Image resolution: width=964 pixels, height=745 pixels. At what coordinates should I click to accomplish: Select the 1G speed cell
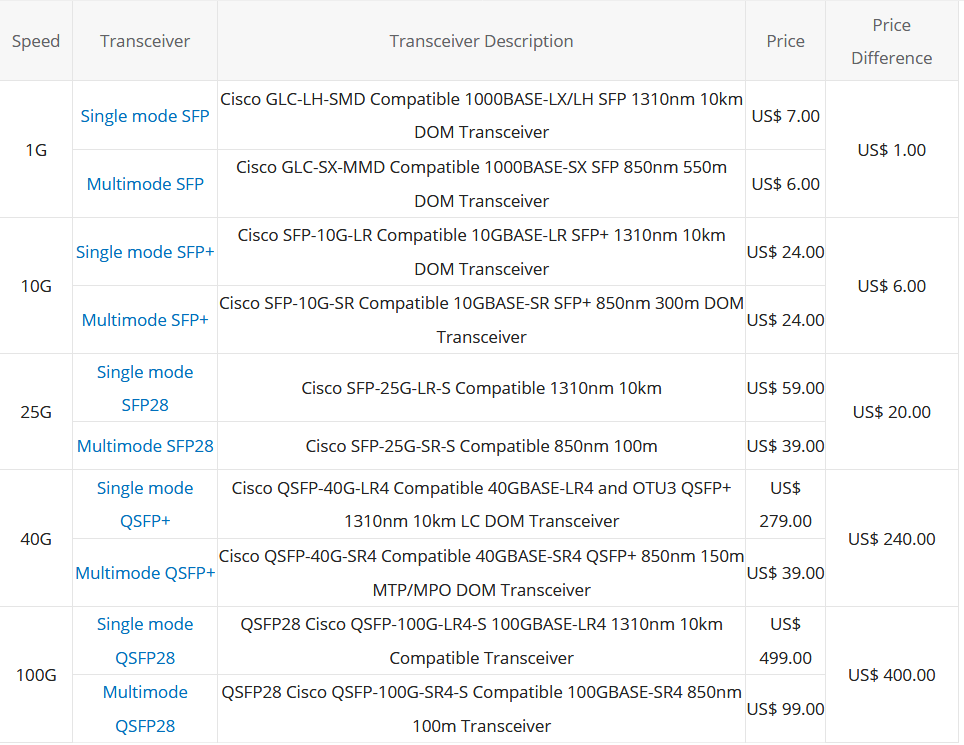click(36, 150)
